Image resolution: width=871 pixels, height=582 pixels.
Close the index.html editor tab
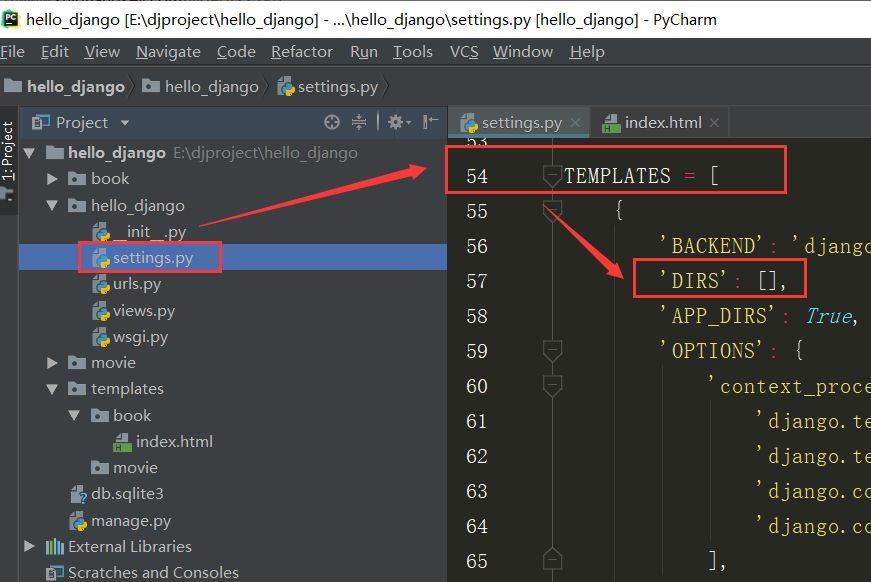tap(714, 123)
